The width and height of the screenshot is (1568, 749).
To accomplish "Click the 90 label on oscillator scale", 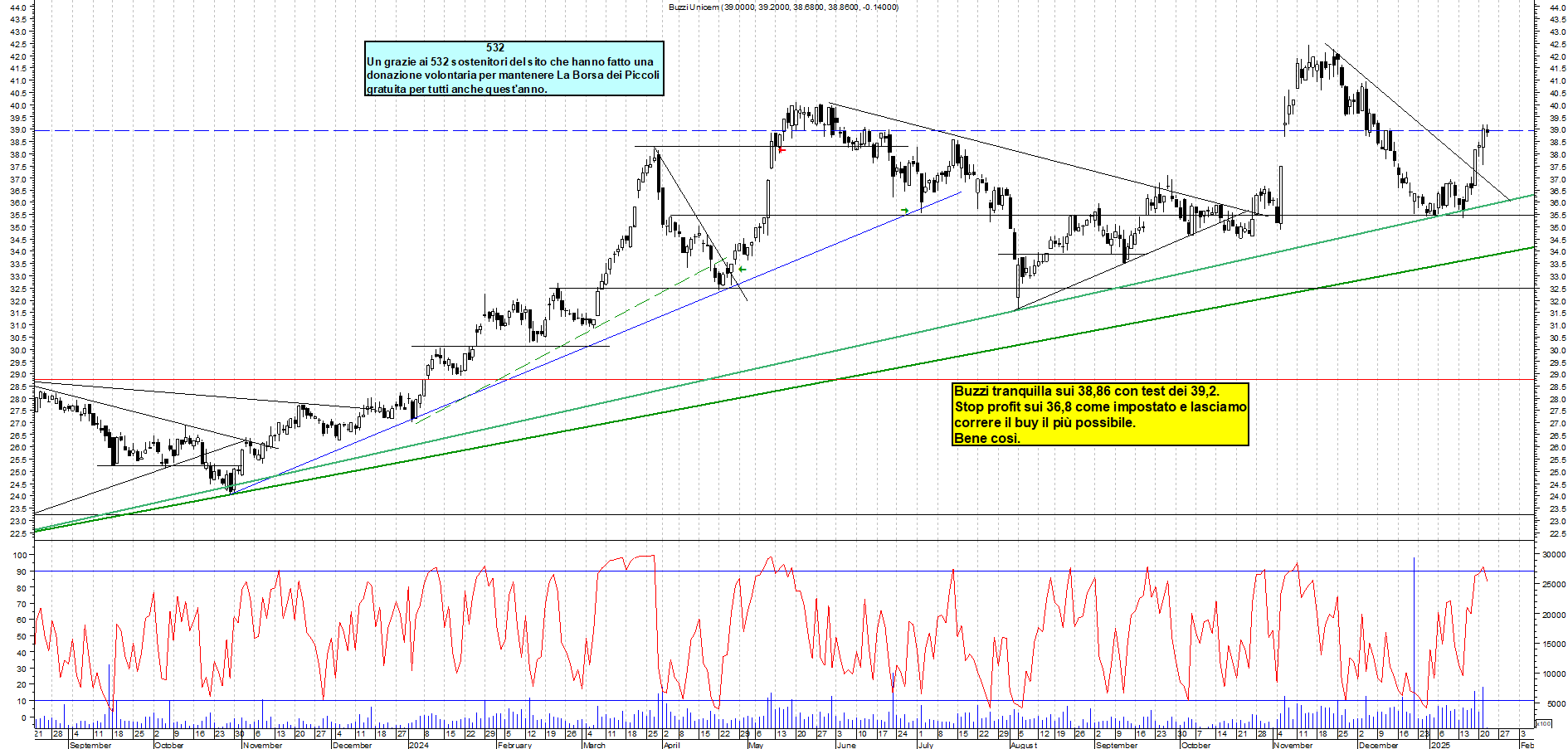I will (x=22, y=571).
